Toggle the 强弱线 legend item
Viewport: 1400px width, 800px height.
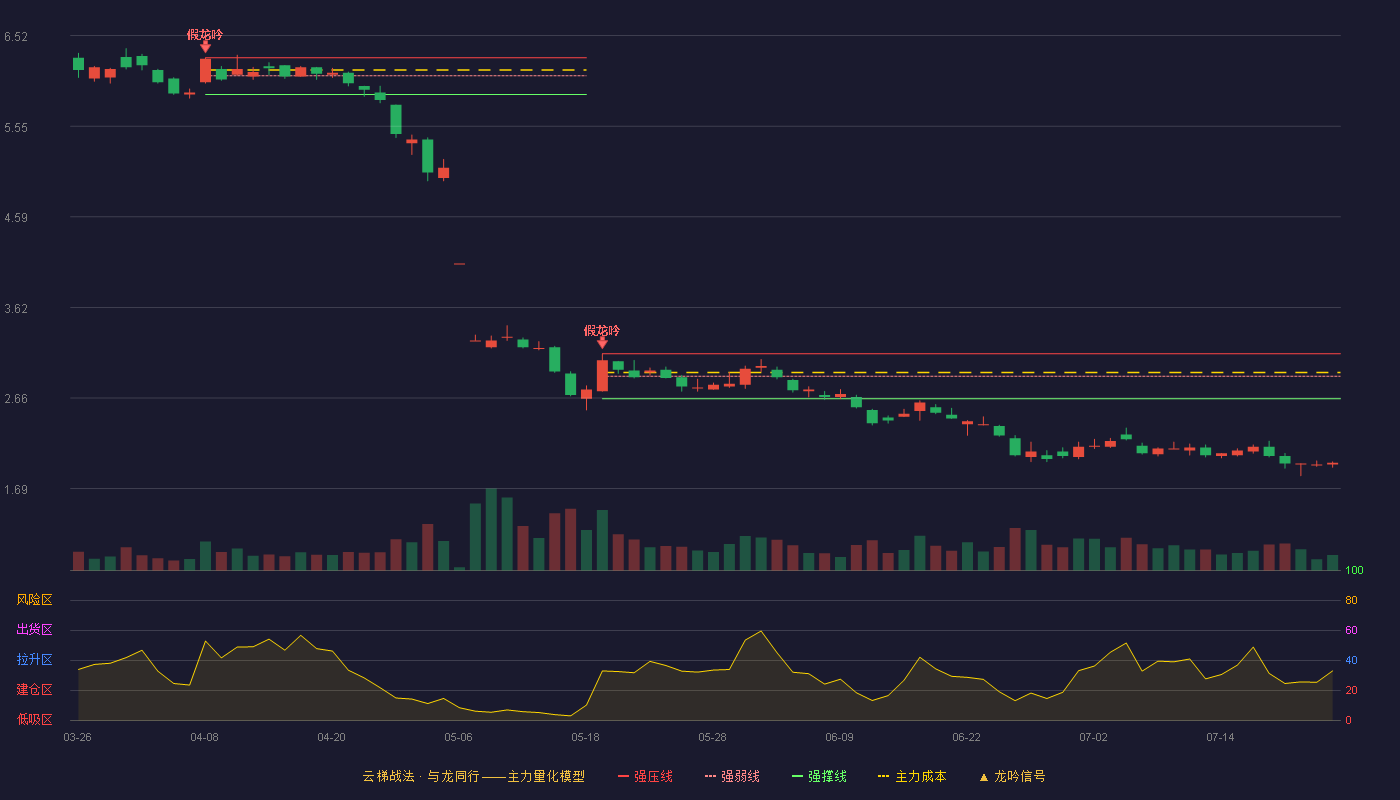(732, 776)
